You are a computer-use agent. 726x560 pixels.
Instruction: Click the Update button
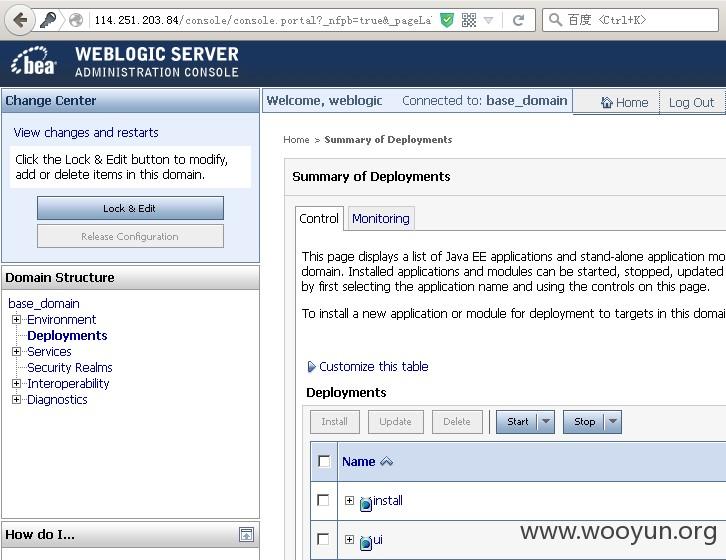coord(395,422)
